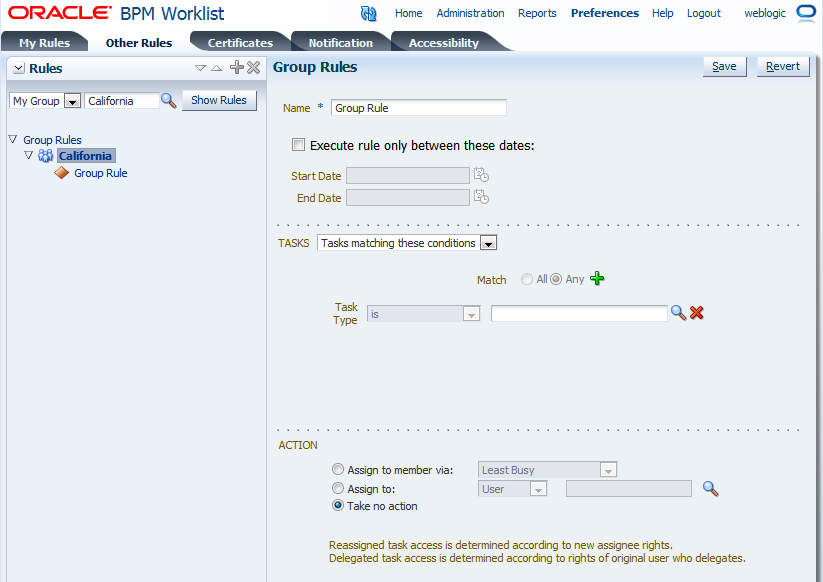Open the End Date calendar picker
This screenshot has height=582, width=823.
[481, 197]
